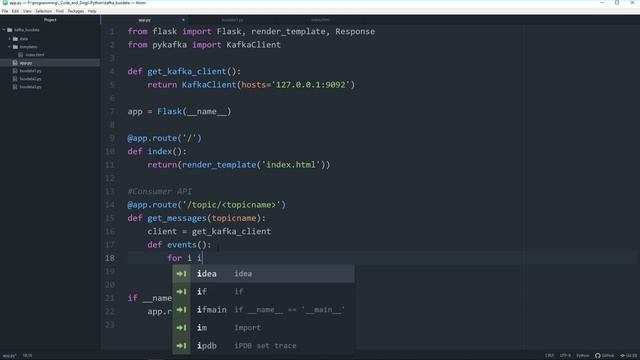
Task: Click the CRLF line ending selector
Action: tap(549, 356)
